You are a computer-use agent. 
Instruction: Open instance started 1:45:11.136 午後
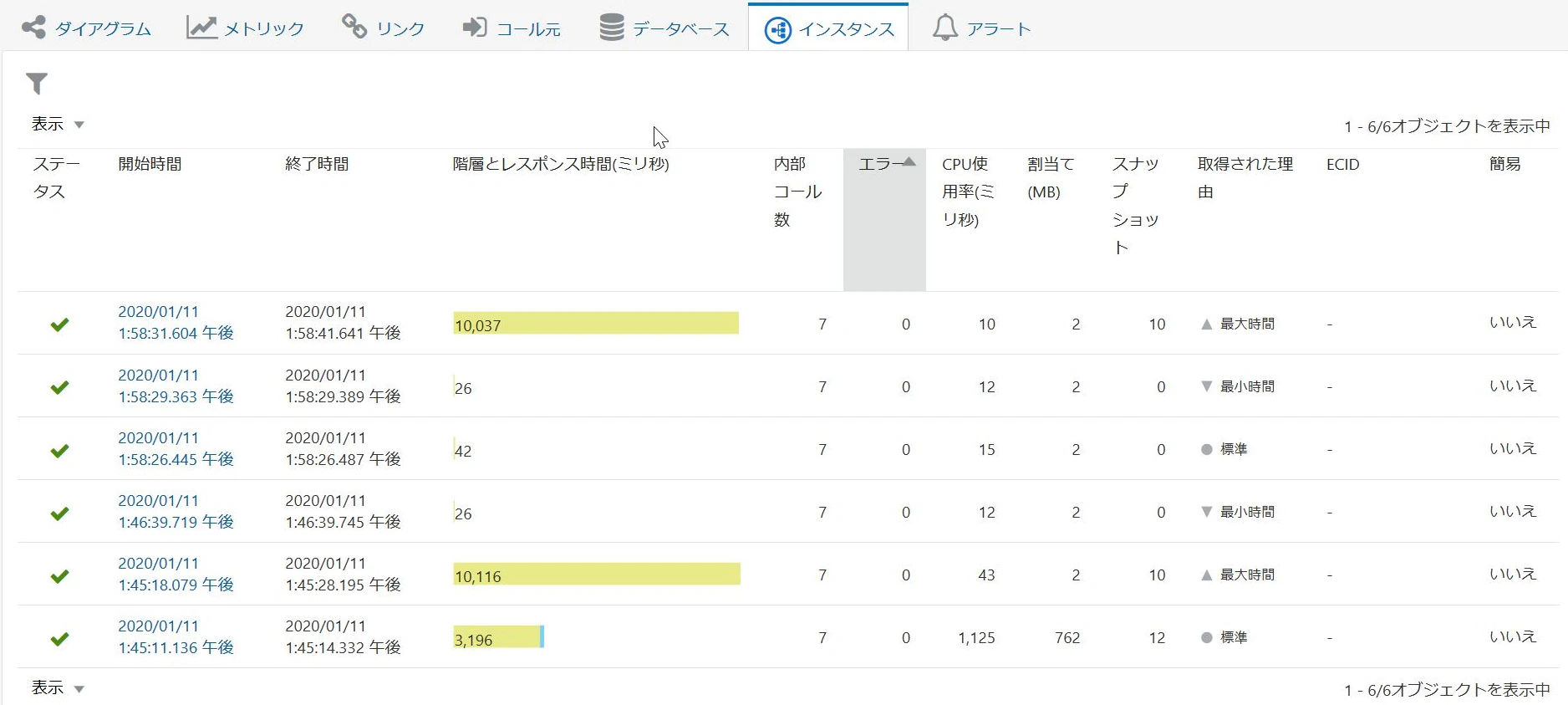point(176,636)
